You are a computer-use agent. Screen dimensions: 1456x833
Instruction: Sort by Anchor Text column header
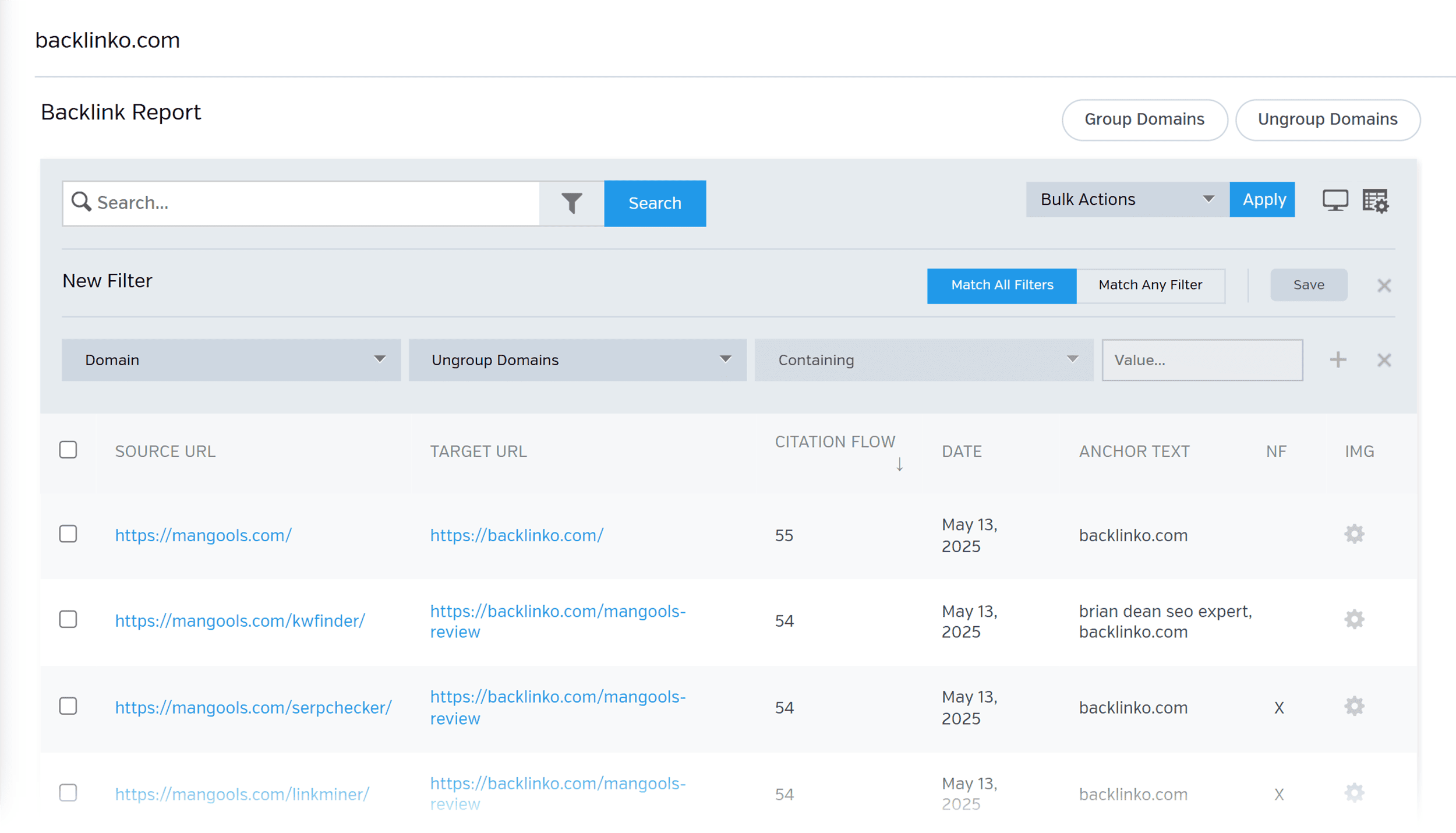[x=1134, y=451]
